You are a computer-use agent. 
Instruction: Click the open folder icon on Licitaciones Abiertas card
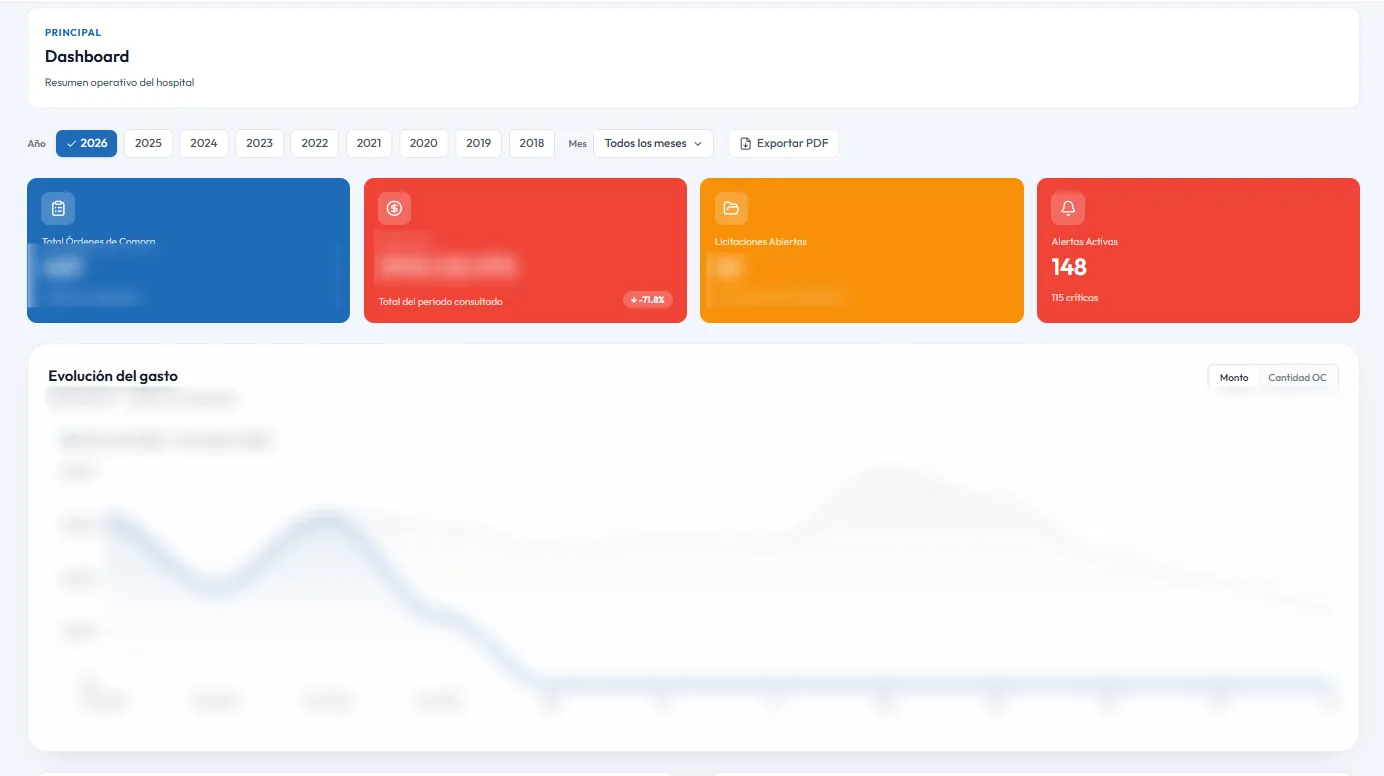730,208
